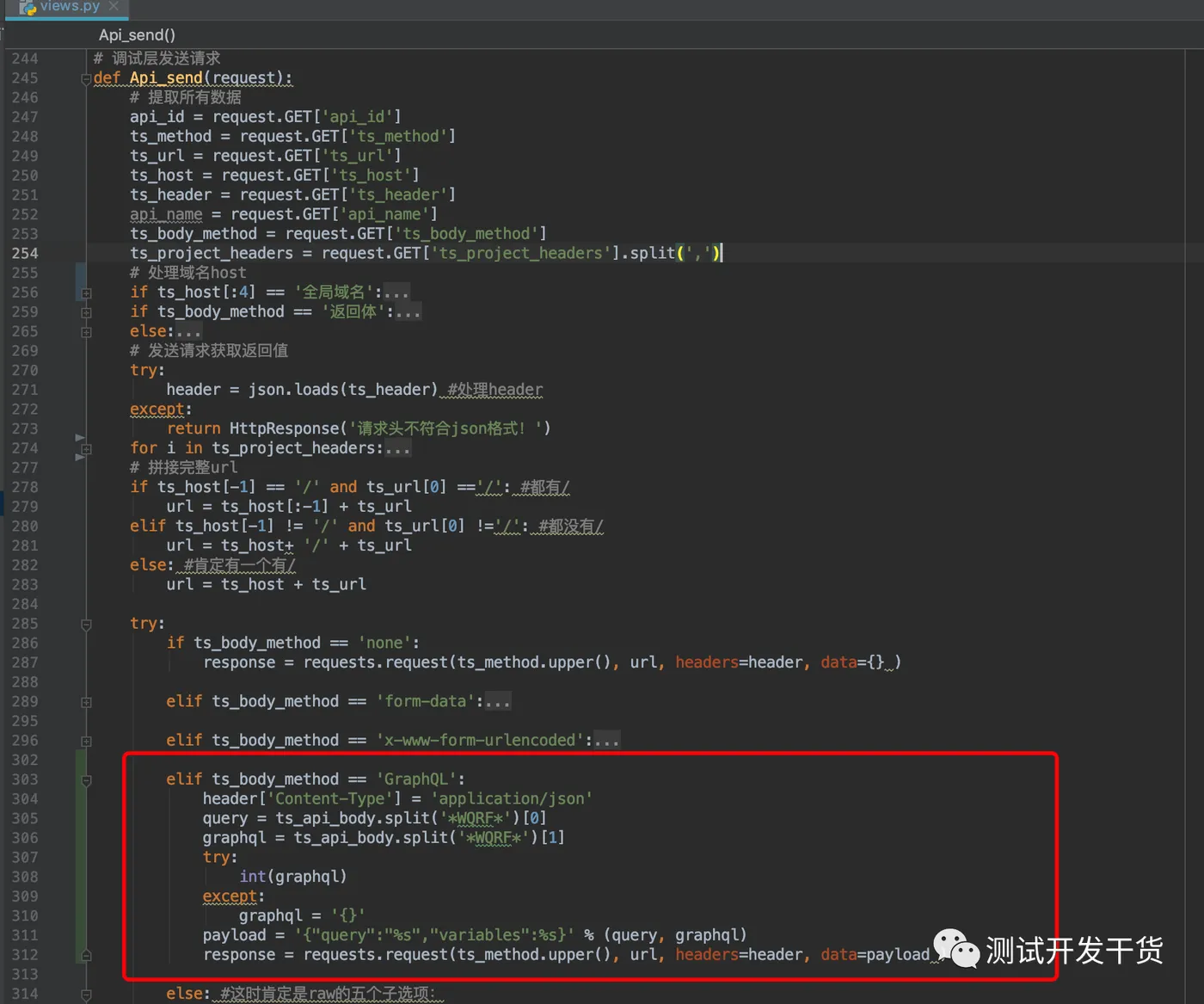1204x1004 pixels.
Task: Click the fold end marker on line 312
Action: tap(86, 955)
